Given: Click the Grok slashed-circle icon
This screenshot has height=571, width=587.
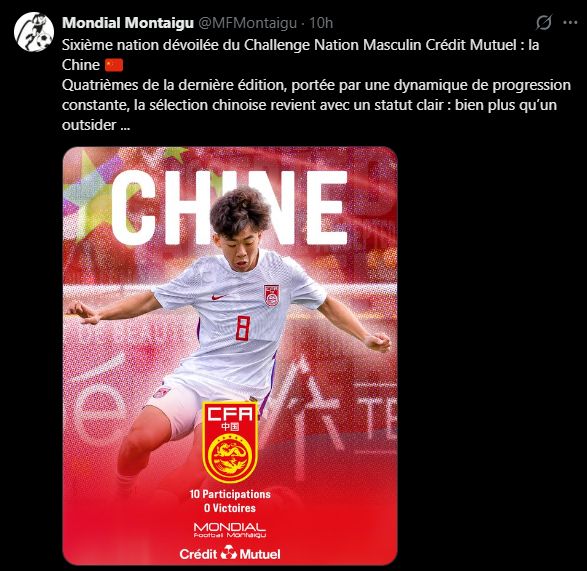Looking at the screenshot, I should pyautogui.click(x=544, y=22).
